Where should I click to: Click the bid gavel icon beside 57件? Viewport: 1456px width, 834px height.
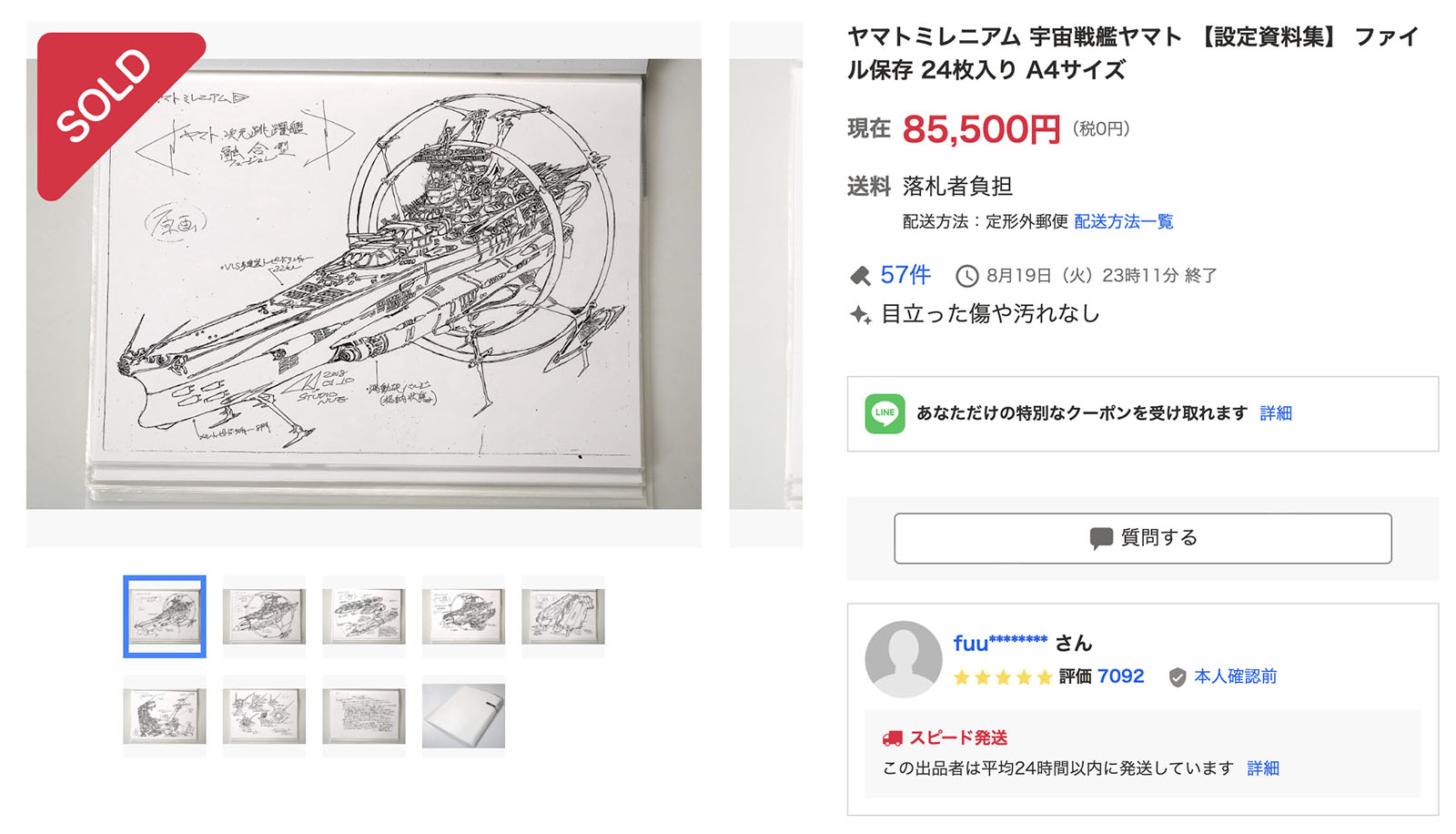tap(860, 276)
